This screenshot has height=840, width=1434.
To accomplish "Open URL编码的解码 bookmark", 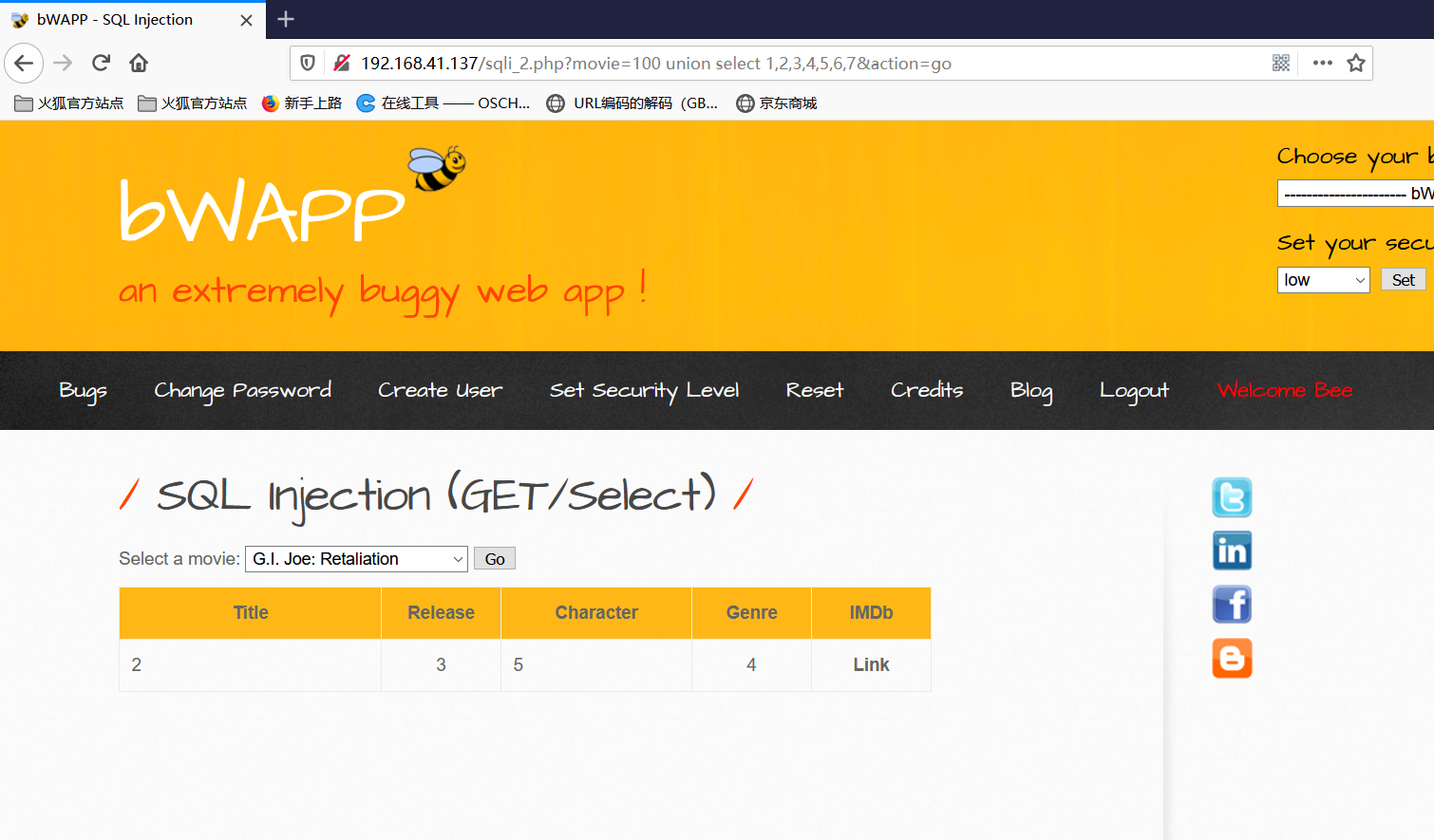I will (x=632, y=103).
